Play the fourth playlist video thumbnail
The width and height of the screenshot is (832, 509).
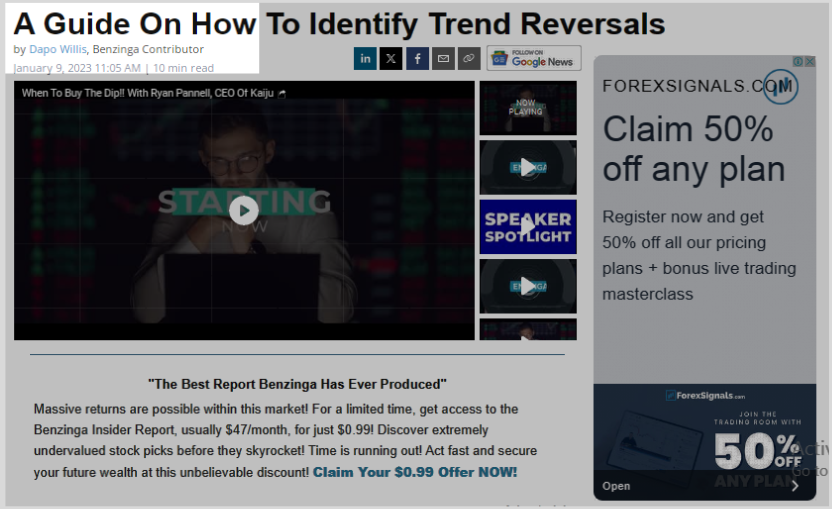point(528,287)
